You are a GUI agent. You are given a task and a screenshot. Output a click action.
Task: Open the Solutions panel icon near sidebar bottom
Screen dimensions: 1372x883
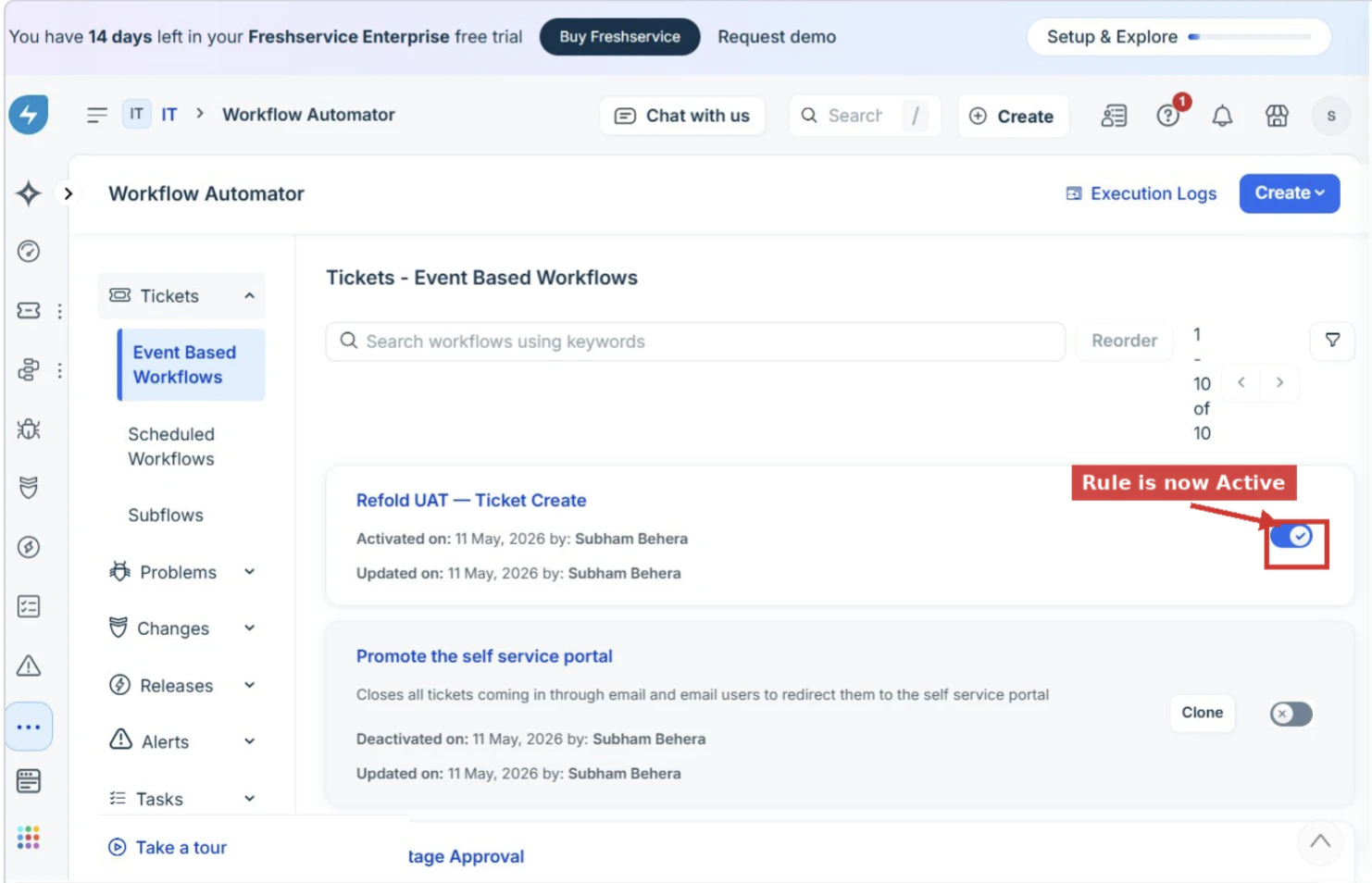(29, 781)
